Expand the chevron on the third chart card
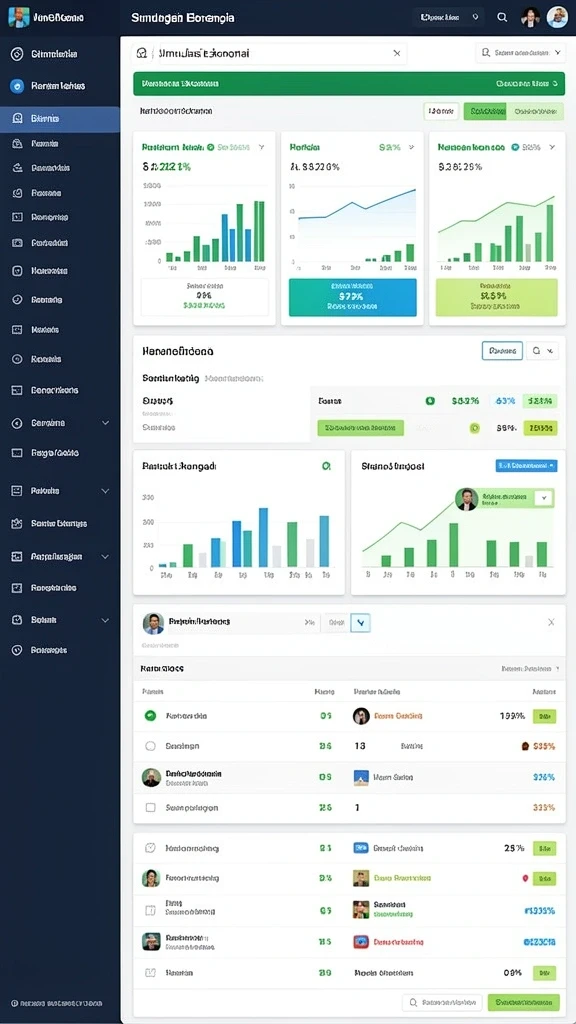The height and width of the screenshot is (1024, 576). click(x=553, y=148)
